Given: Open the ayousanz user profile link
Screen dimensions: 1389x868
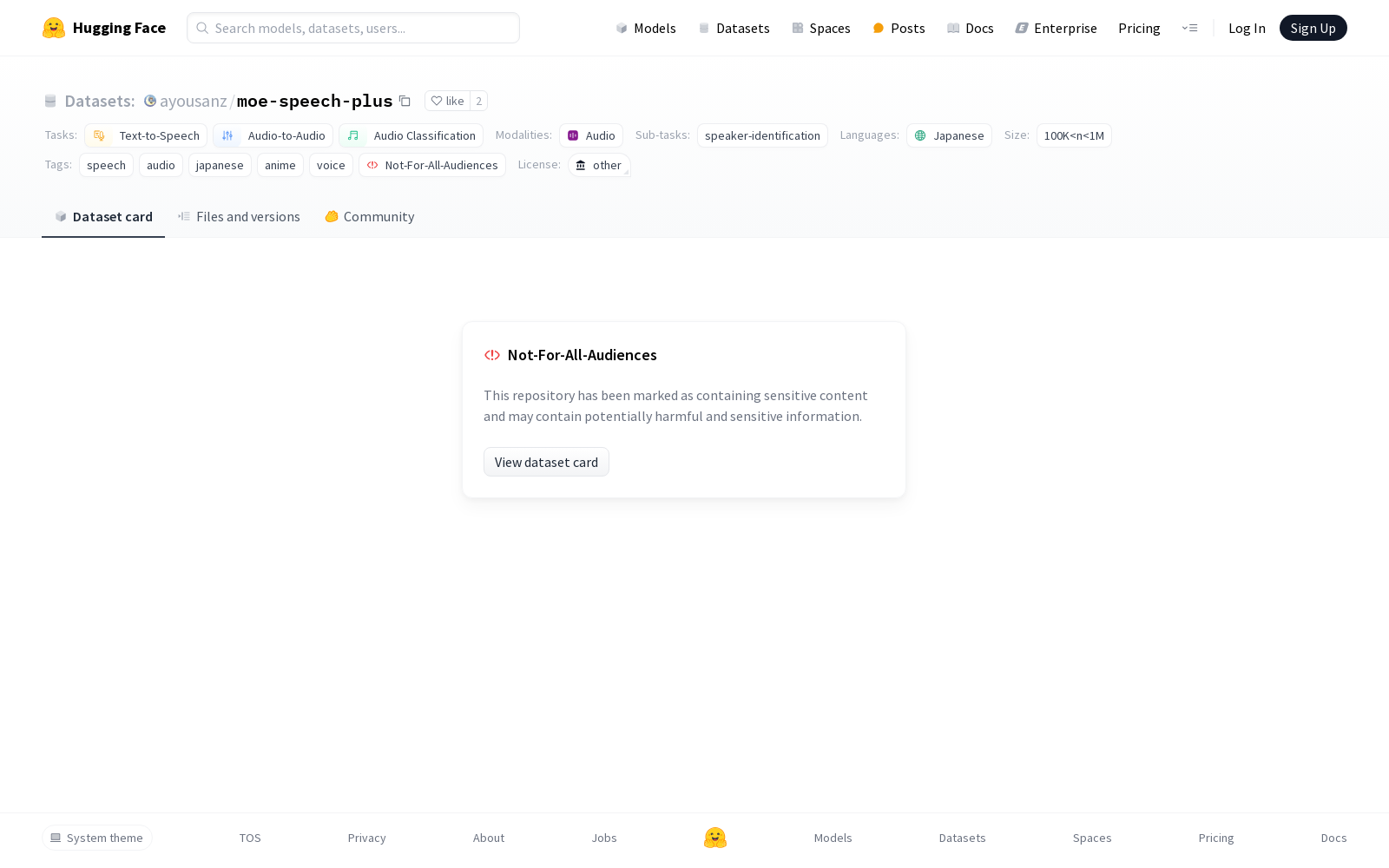Looking at the screenshot, I should coord(193,101).
